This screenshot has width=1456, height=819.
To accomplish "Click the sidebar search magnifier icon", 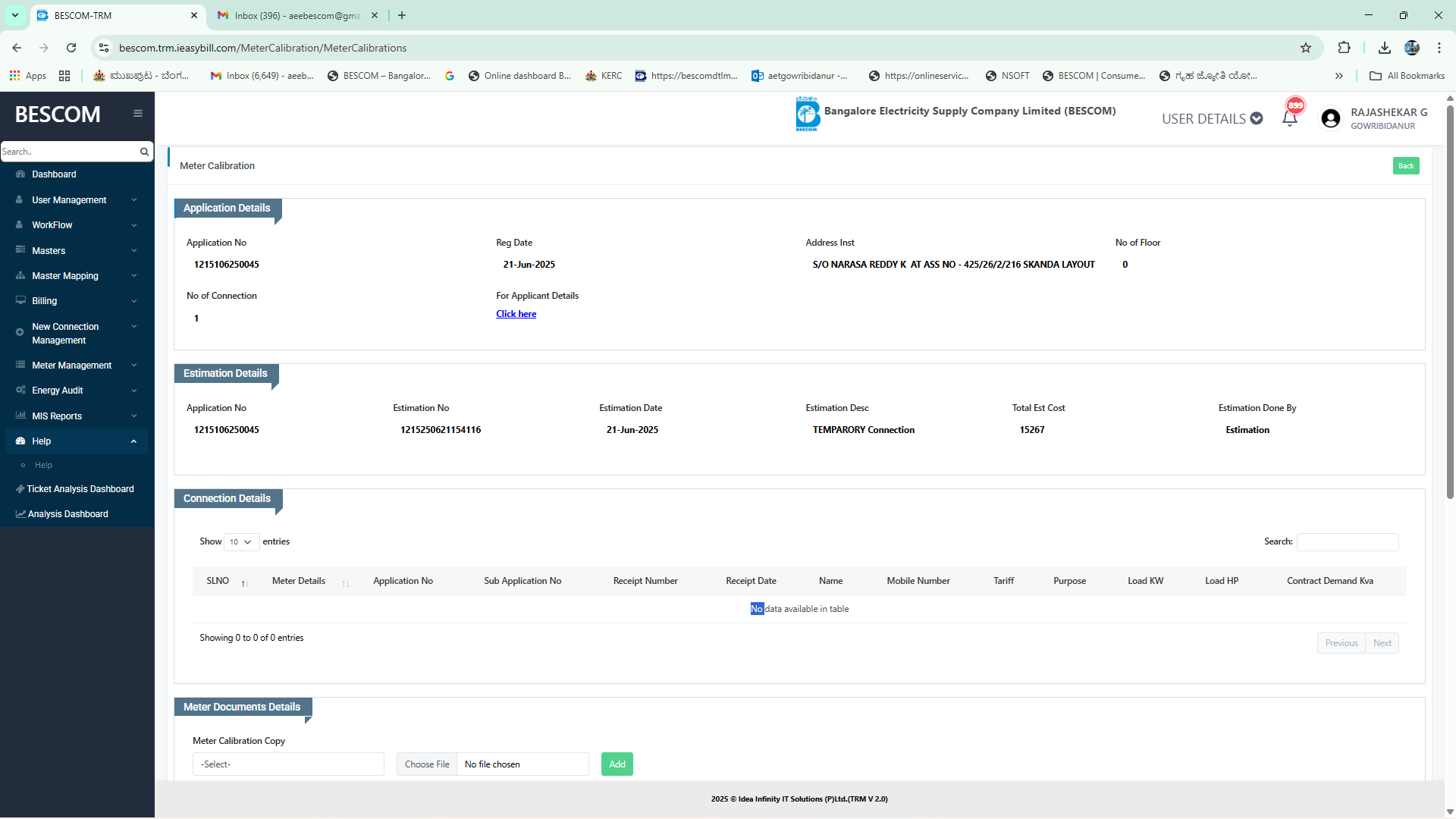I will coord(144,152).
